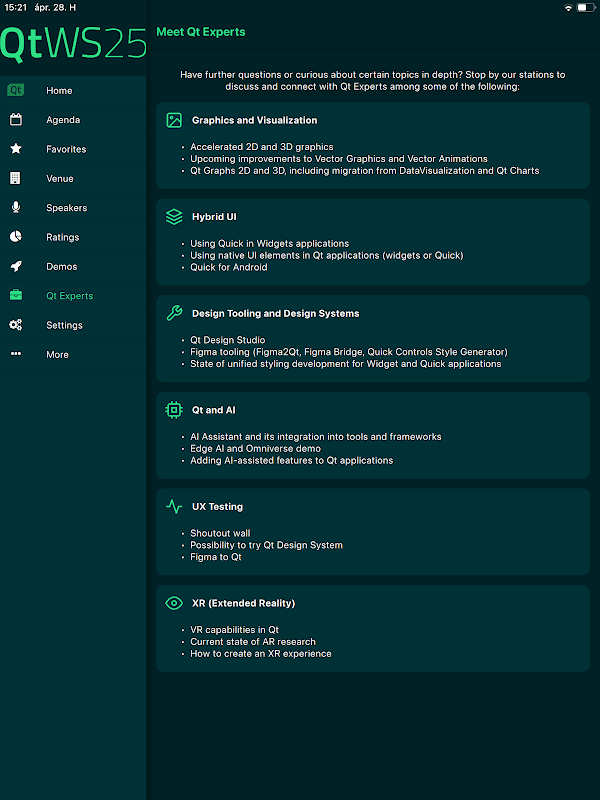The image size is (600, 800).
Task: Click the calendar icon next to Agenda
Action: point(16,119)
